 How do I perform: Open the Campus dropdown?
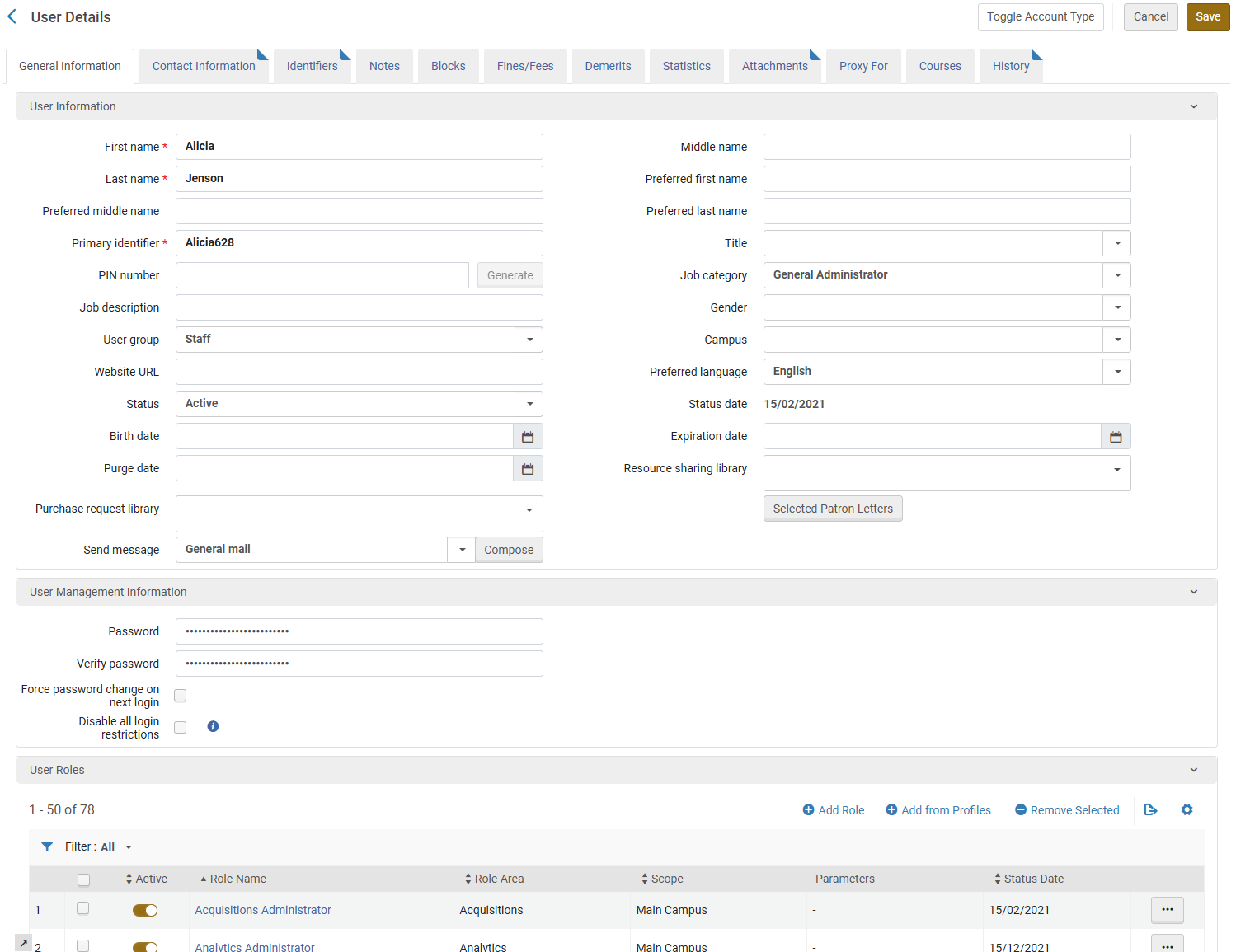click(x=1117, y=340)
